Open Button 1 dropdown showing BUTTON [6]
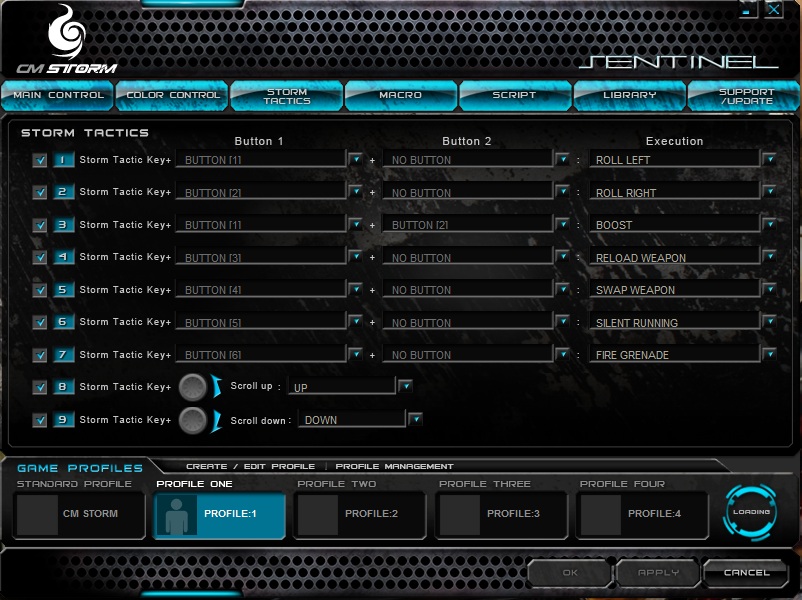This screenshot has width=802, height=600. click(355, 354)
